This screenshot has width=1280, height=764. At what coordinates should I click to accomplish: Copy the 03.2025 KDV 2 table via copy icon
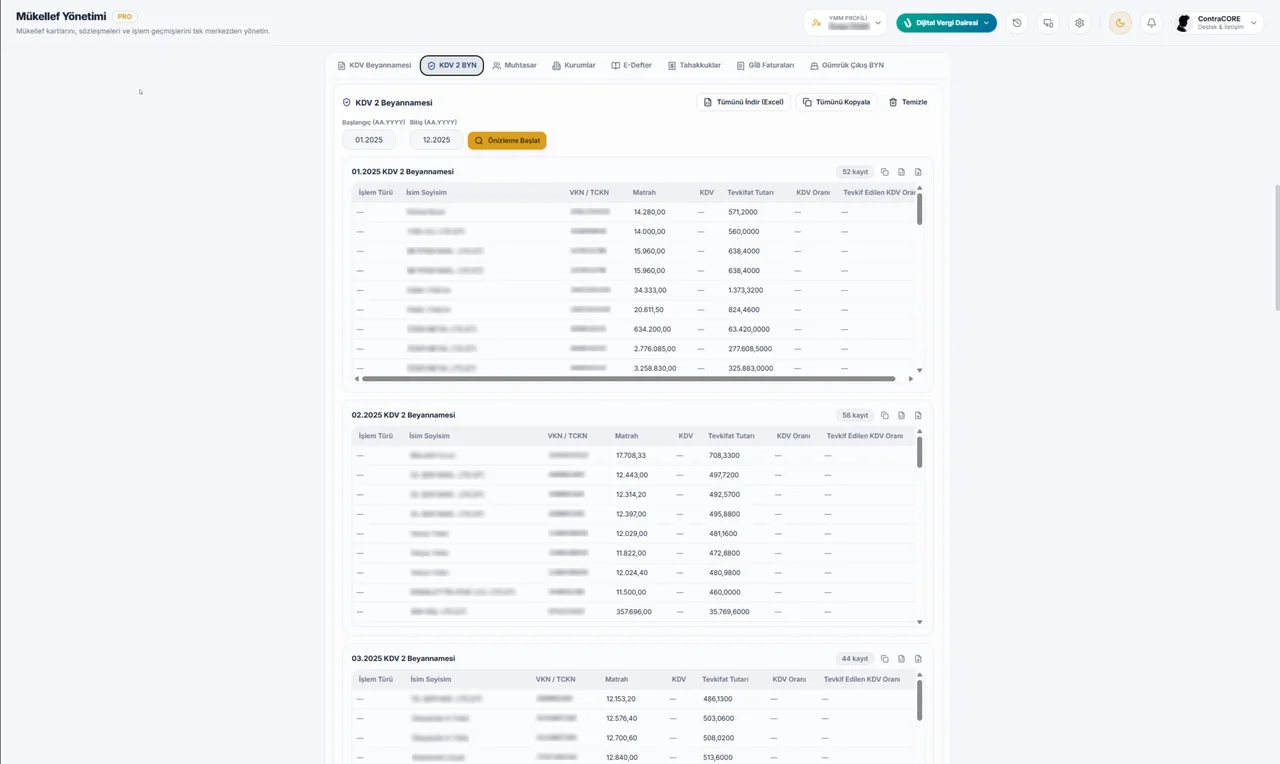(885, 659)
